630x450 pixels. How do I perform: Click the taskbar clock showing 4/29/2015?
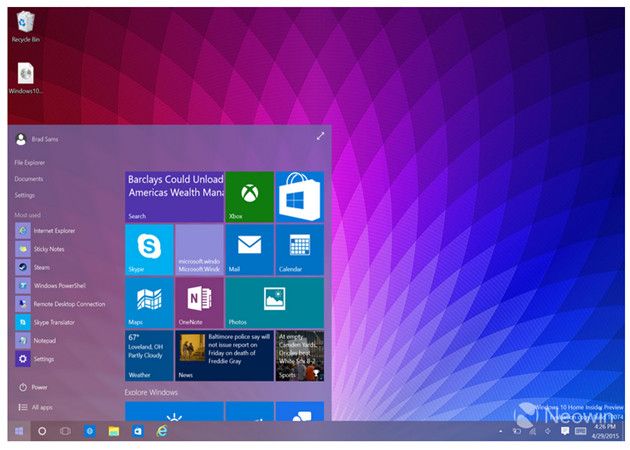tap(605, 431)
